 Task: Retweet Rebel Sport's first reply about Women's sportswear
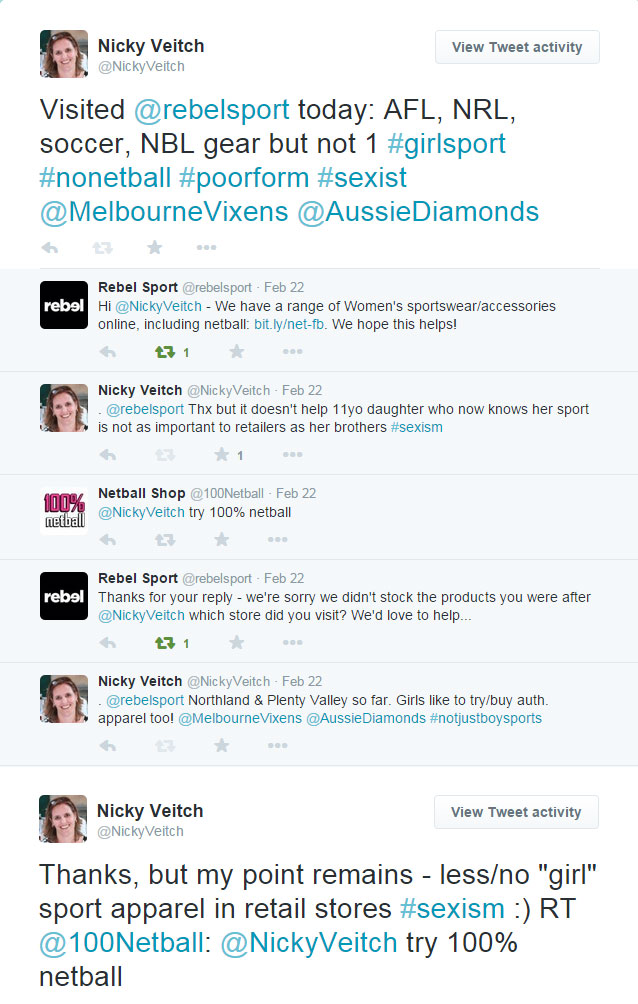(164, 351)
